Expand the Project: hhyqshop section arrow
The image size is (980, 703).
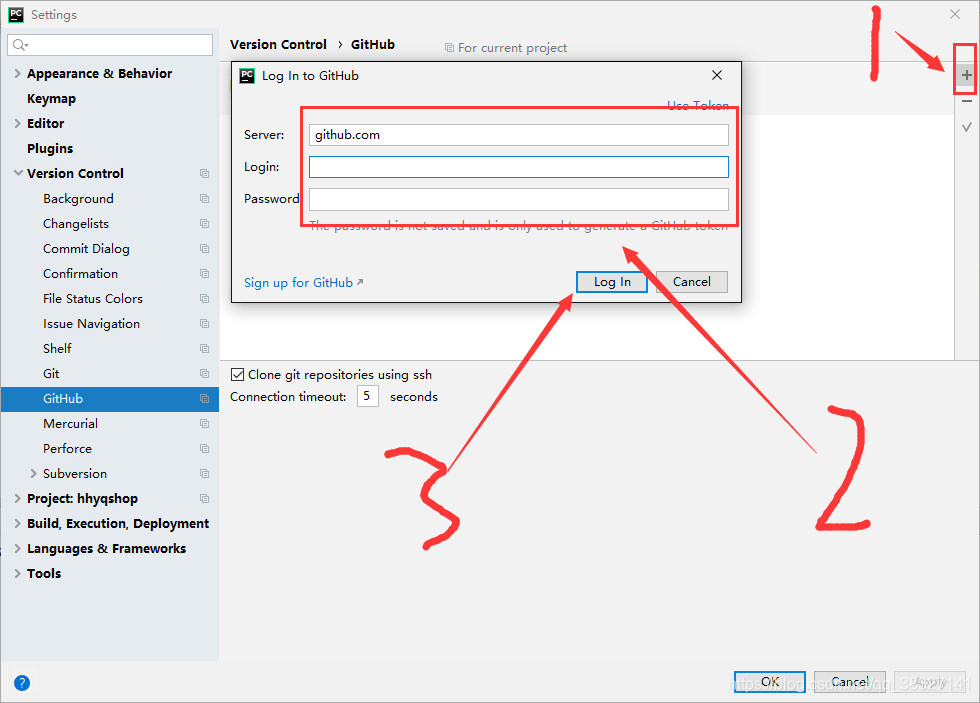18,499
